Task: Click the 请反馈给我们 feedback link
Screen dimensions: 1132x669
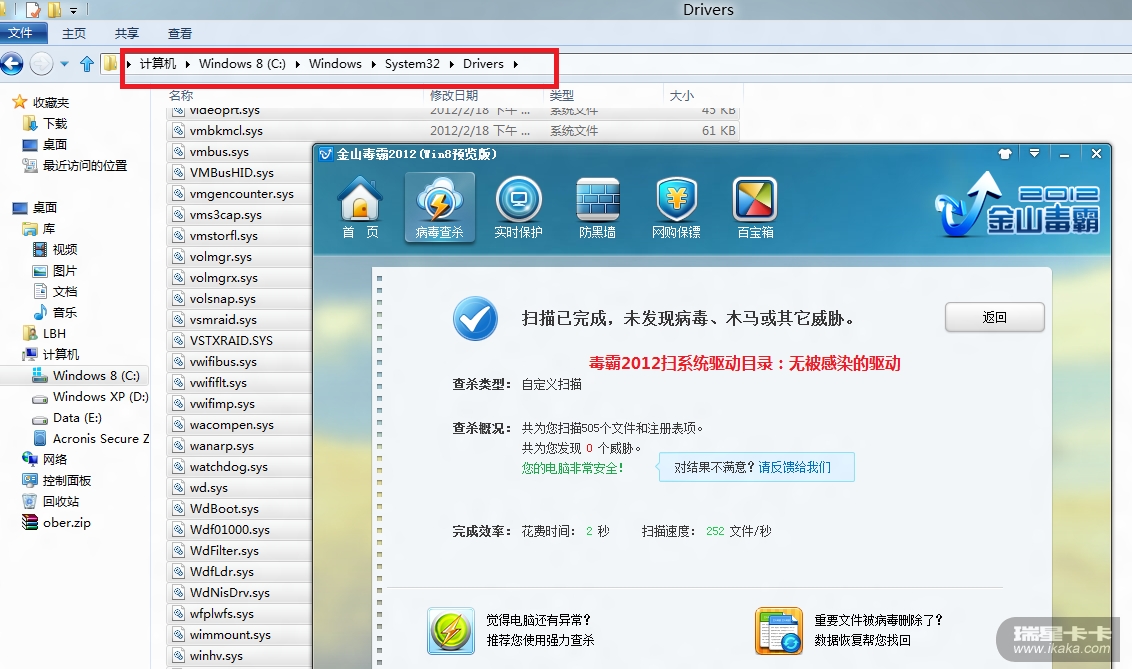Action: [x=794, y=467]
